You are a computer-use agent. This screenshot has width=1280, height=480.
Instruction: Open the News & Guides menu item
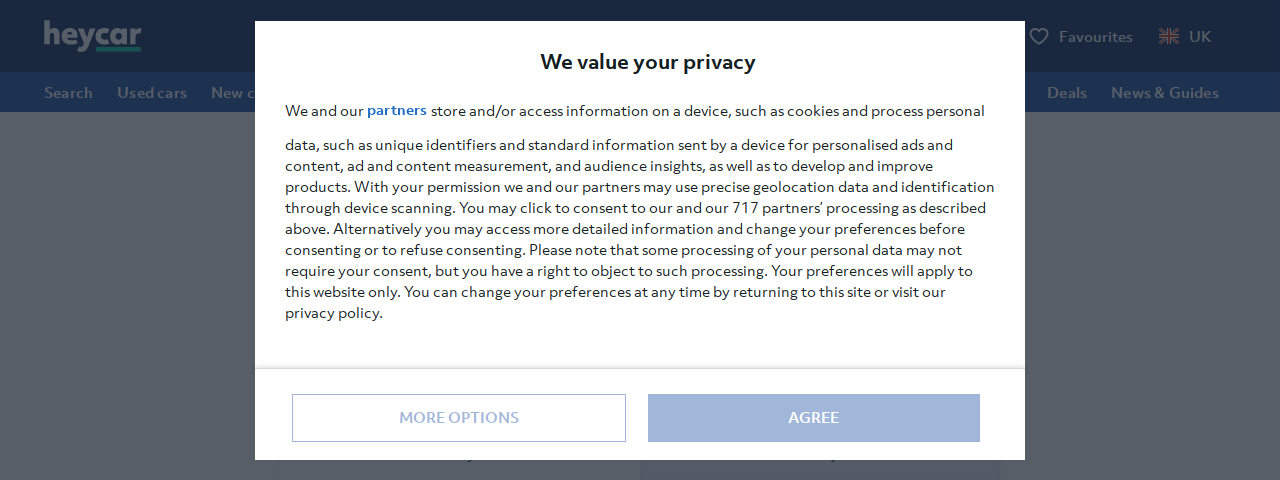(x=1164, y=93)
